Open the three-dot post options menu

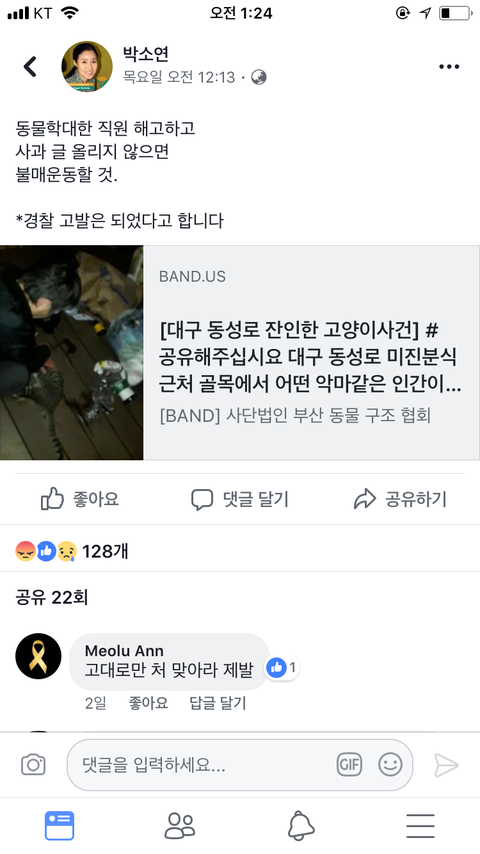[x=449, y=66]
